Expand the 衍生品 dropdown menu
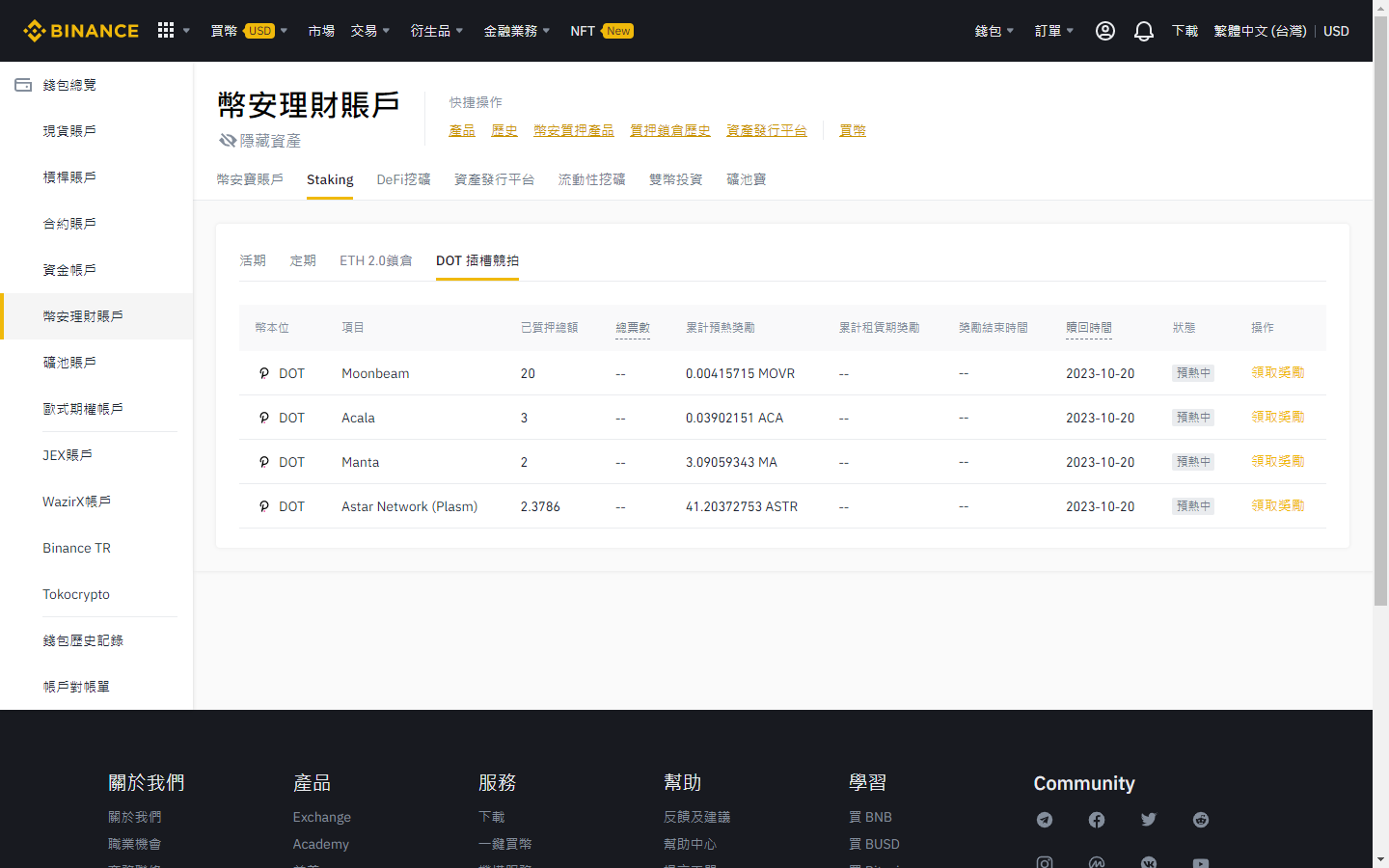1389x868 pixels. [x=437, y=31]
